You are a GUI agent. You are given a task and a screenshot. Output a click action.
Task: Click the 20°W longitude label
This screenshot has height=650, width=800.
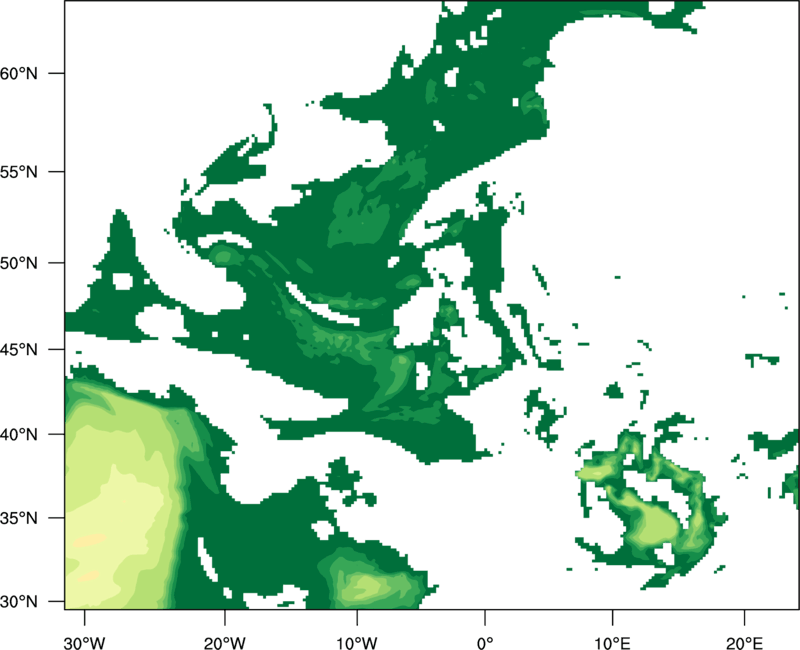coord(225,643)
